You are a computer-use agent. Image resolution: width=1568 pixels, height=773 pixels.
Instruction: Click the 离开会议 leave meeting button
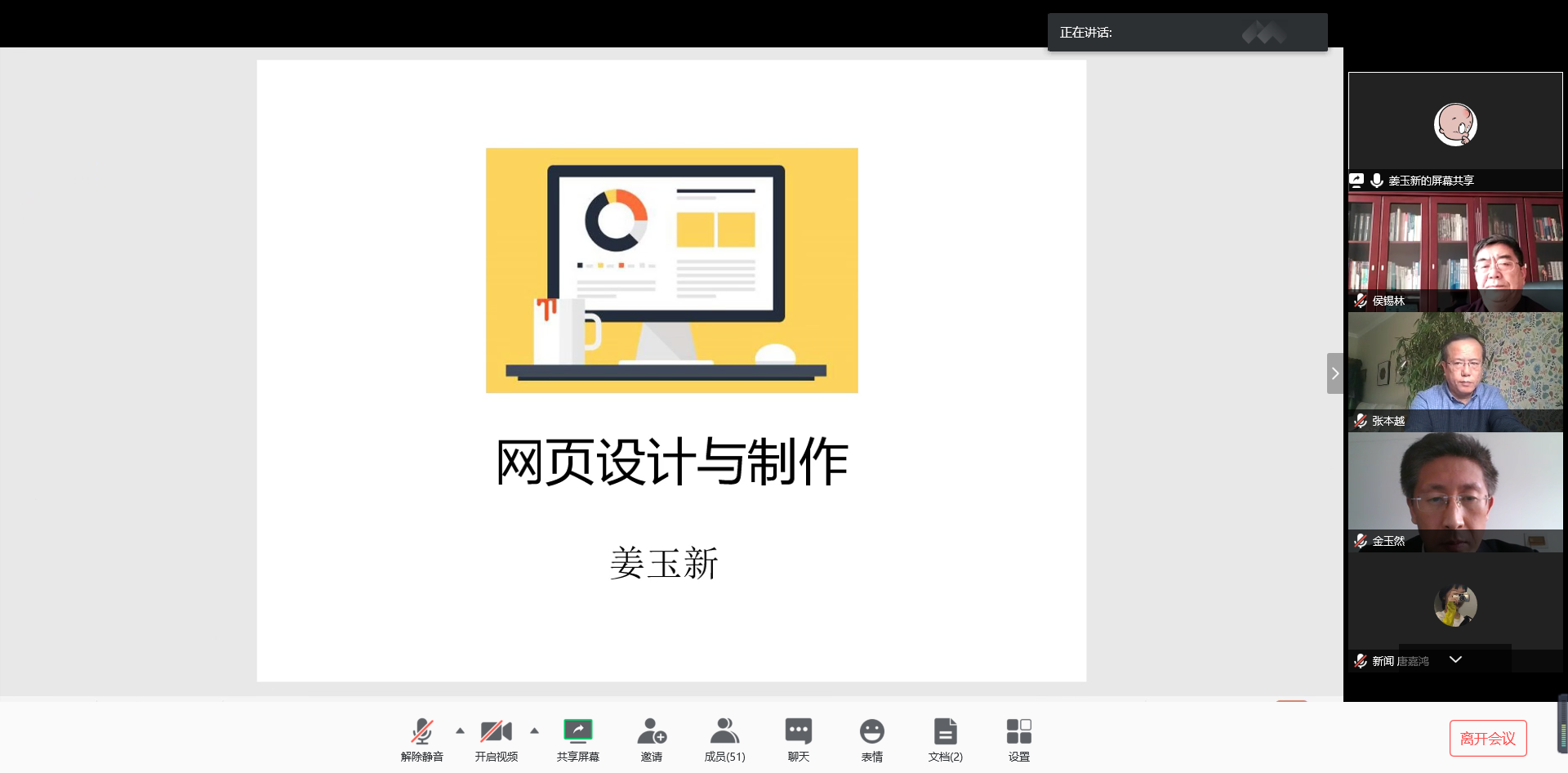[x=1487, y=738]
